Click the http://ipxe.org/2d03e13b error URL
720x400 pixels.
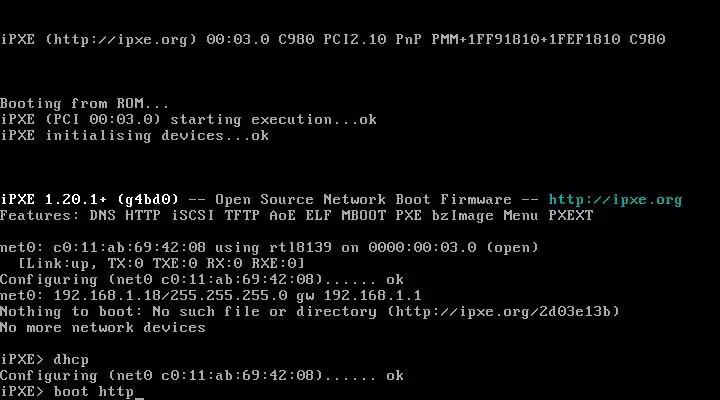510,312
